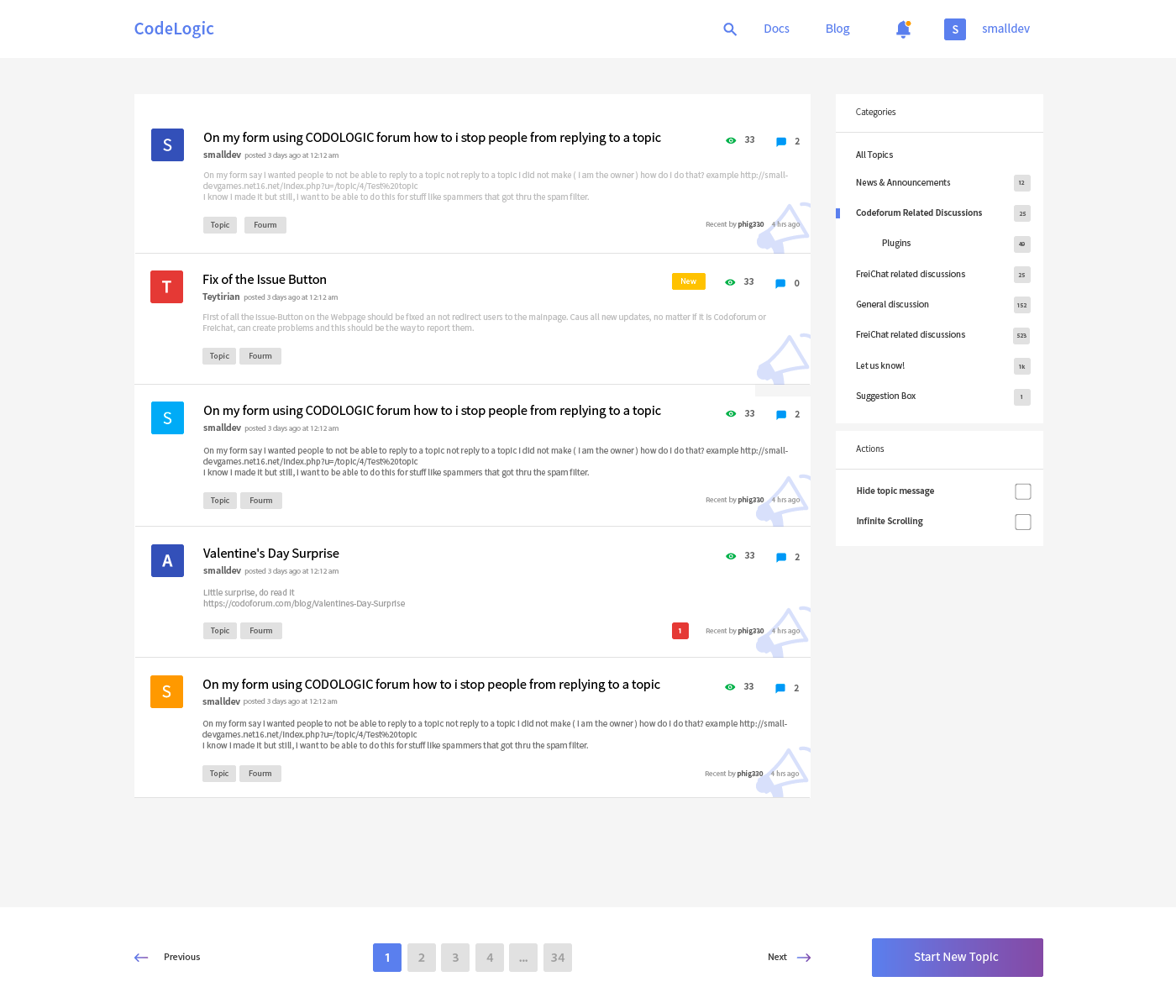Click the Next page link
The width and height of the screenshot is (1176, 1008).
tap(777, 957)
